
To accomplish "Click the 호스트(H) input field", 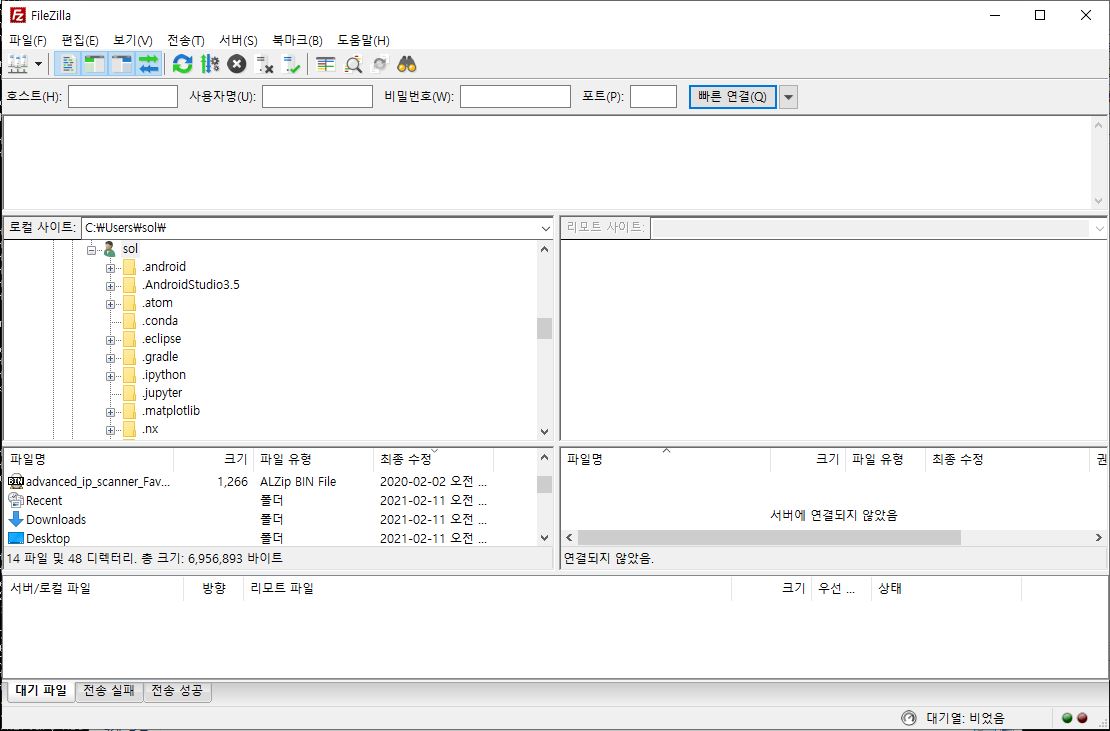I will coord(122,97).
